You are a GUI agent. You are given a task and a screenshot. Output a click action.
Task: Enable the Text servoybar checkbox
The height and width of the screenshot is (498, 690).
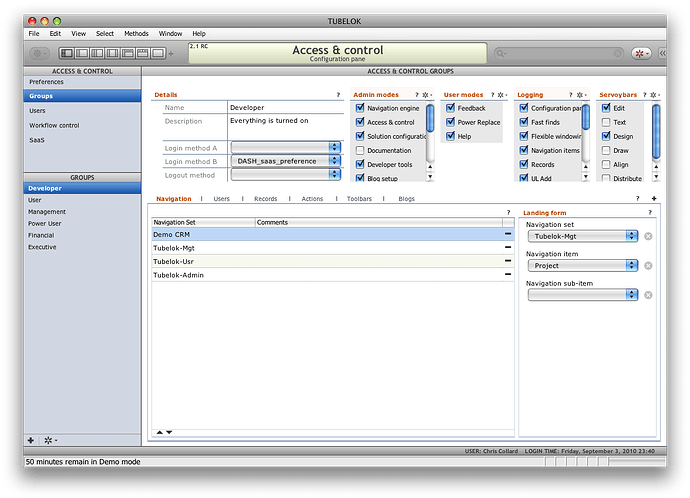point(606,122)
